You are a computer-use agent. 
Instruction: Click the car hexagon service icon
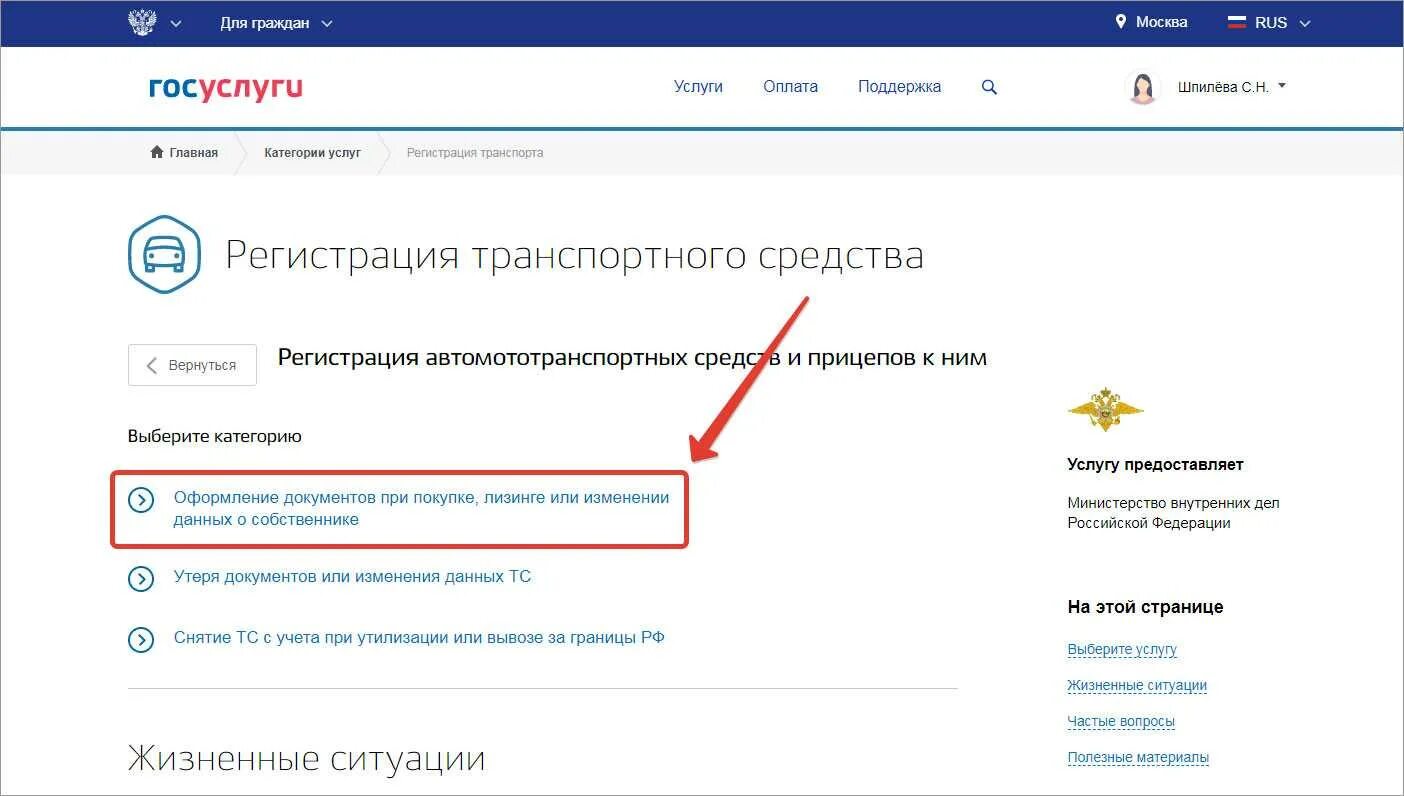click(x=165, y=255)
